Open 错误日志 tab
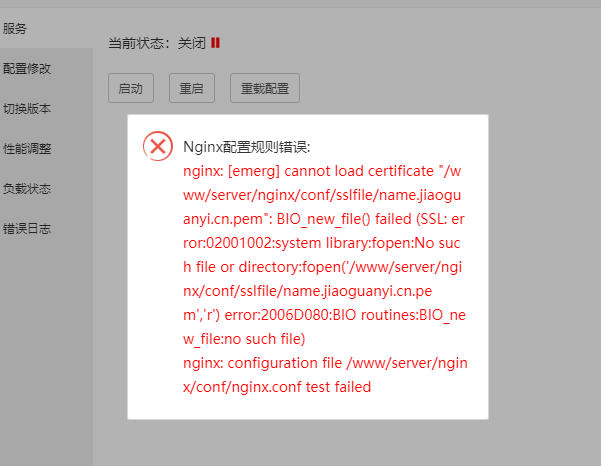 click(46, 229)
